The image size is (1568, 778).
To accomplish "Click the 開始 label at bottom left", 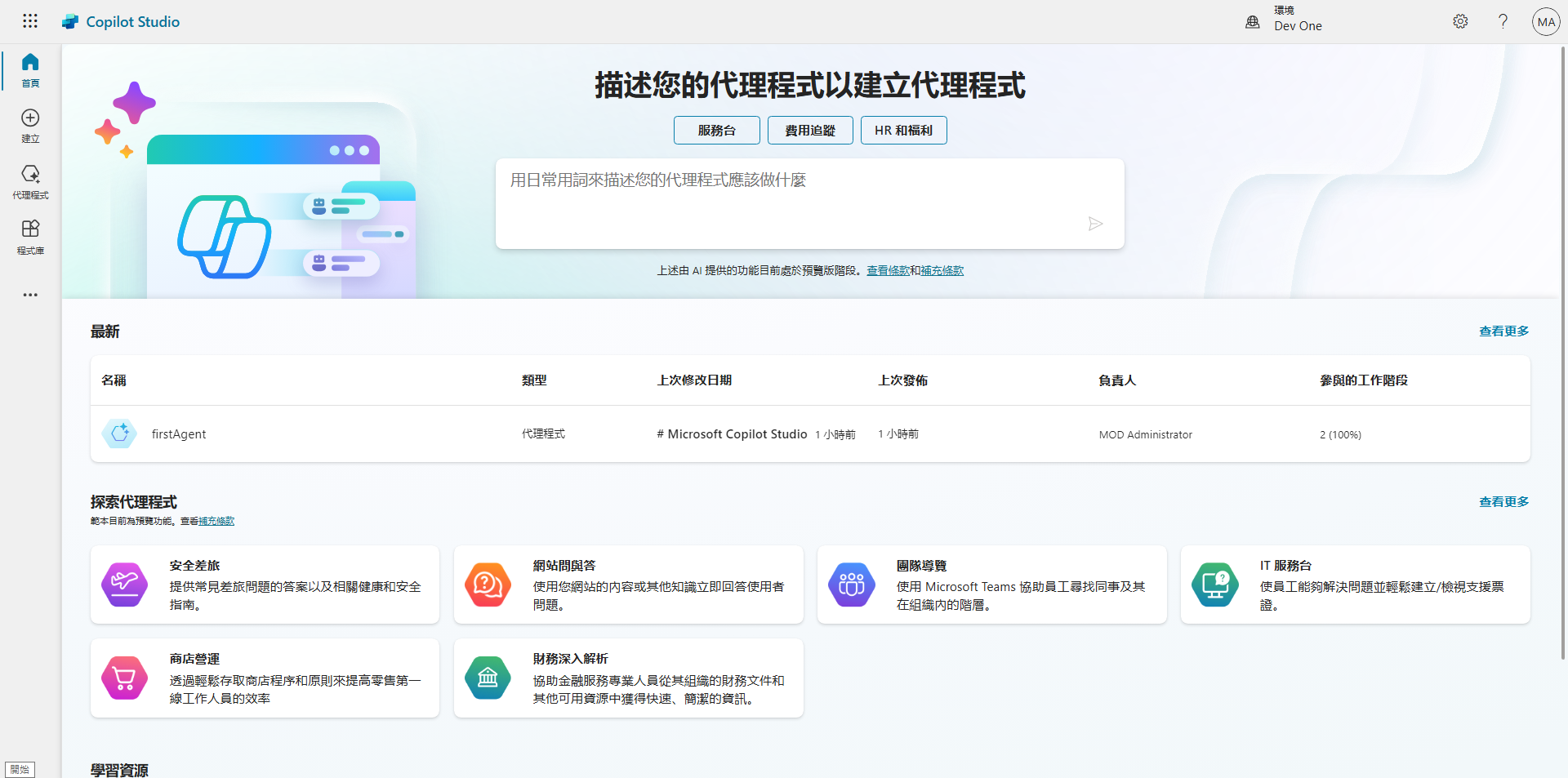I will pyautogui.click(x=20, y=769).
